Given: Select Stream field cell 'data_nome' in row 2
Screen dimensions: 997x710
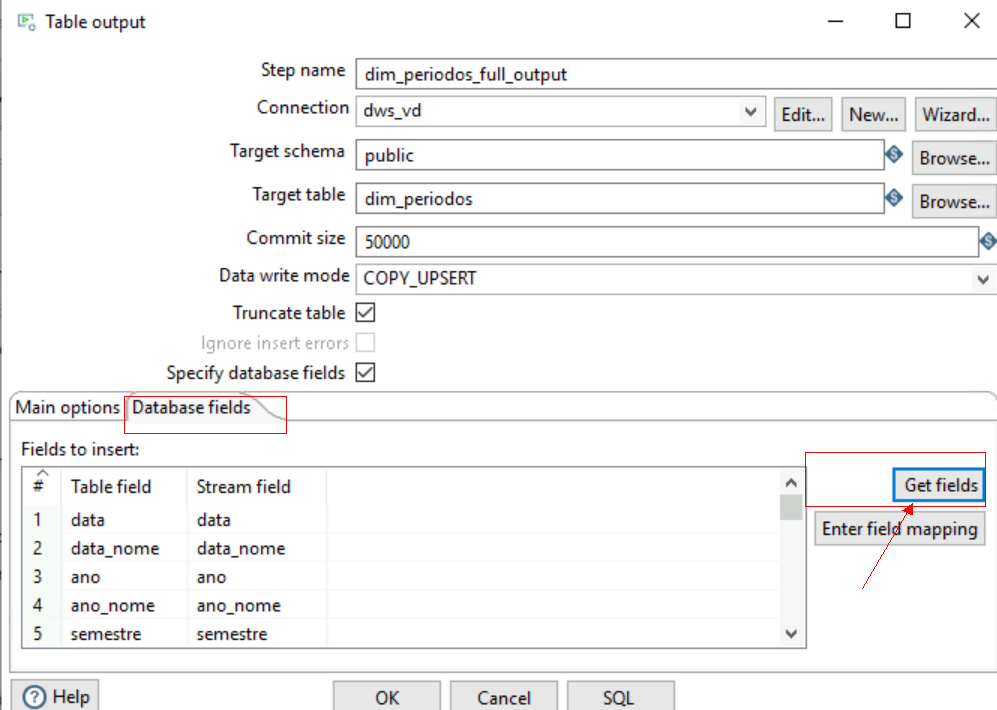Looking at the screenshot, I should [x=257, y=548].
